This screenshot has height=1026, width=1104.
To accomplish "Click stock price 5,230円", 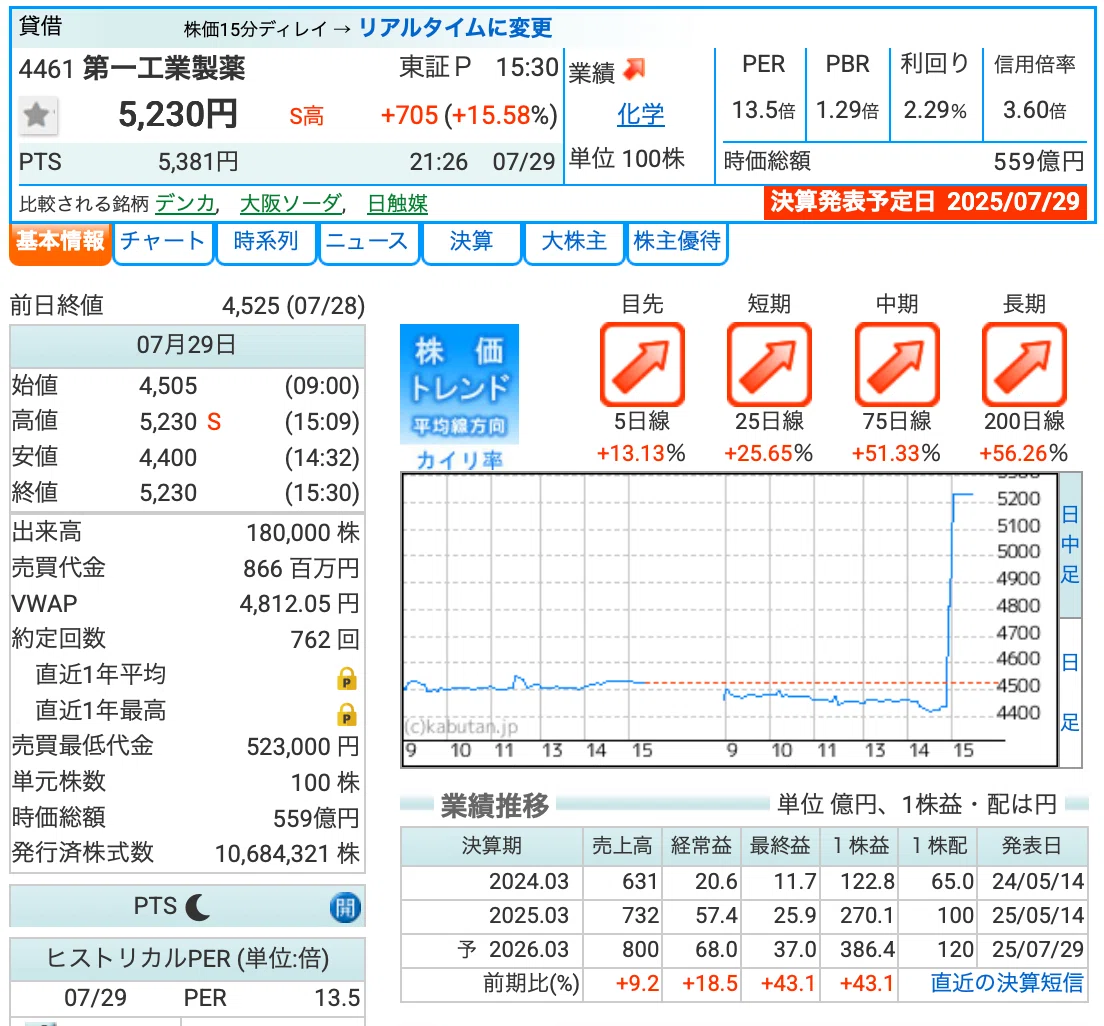I will click(178, 114).
